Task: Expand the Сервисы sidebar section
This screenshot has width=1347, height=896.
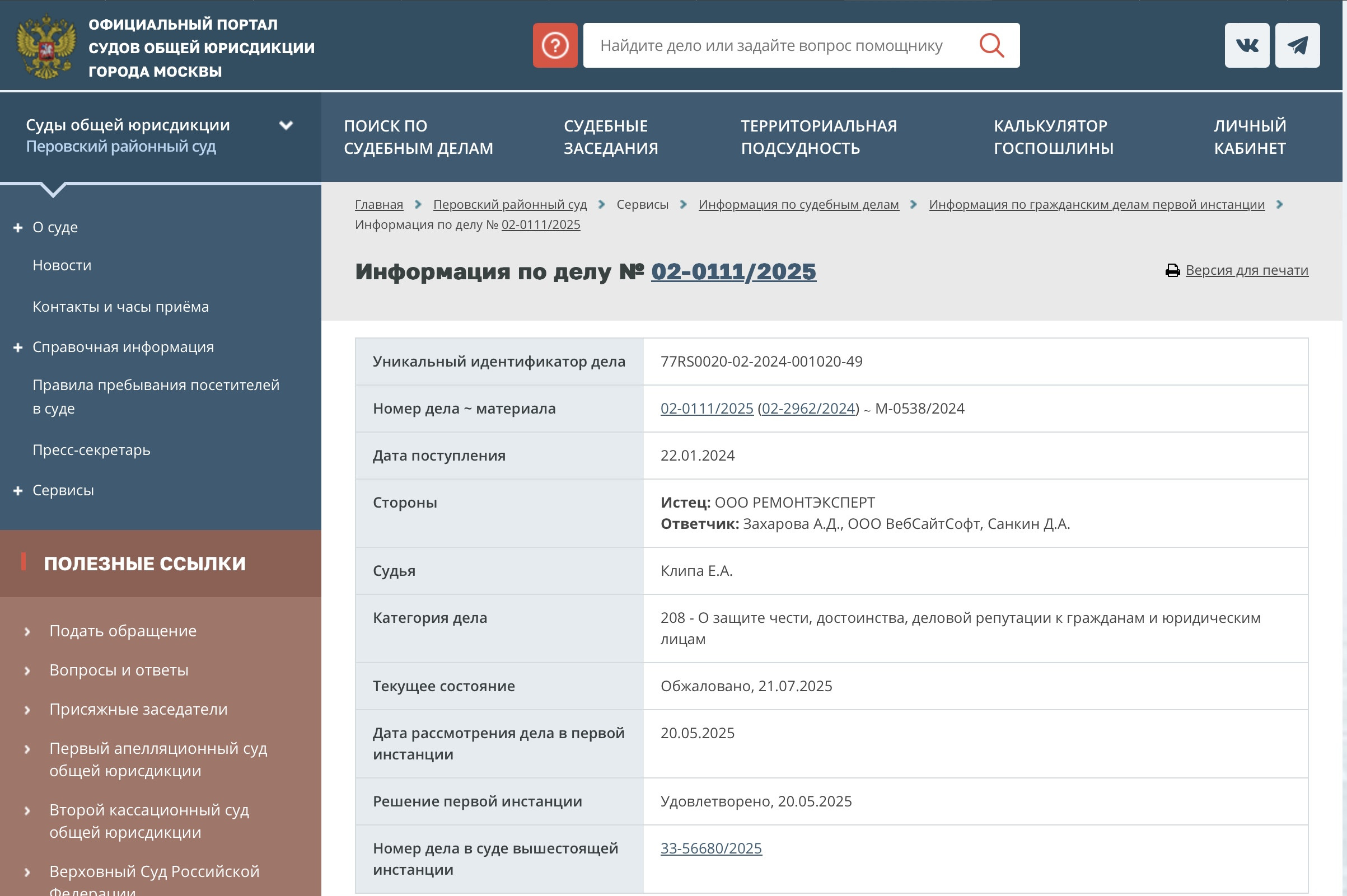Action: (x=18, y=491)
